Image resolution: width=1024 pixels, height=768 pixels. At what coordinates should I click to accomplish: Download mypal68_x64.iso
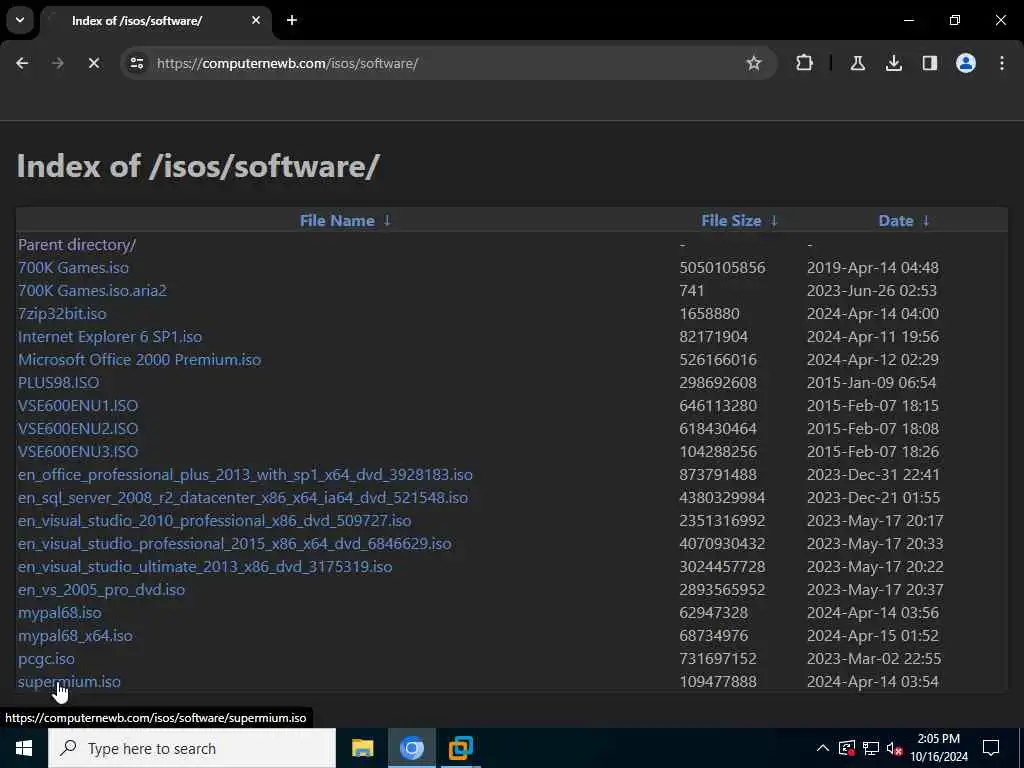coord(75,635)
